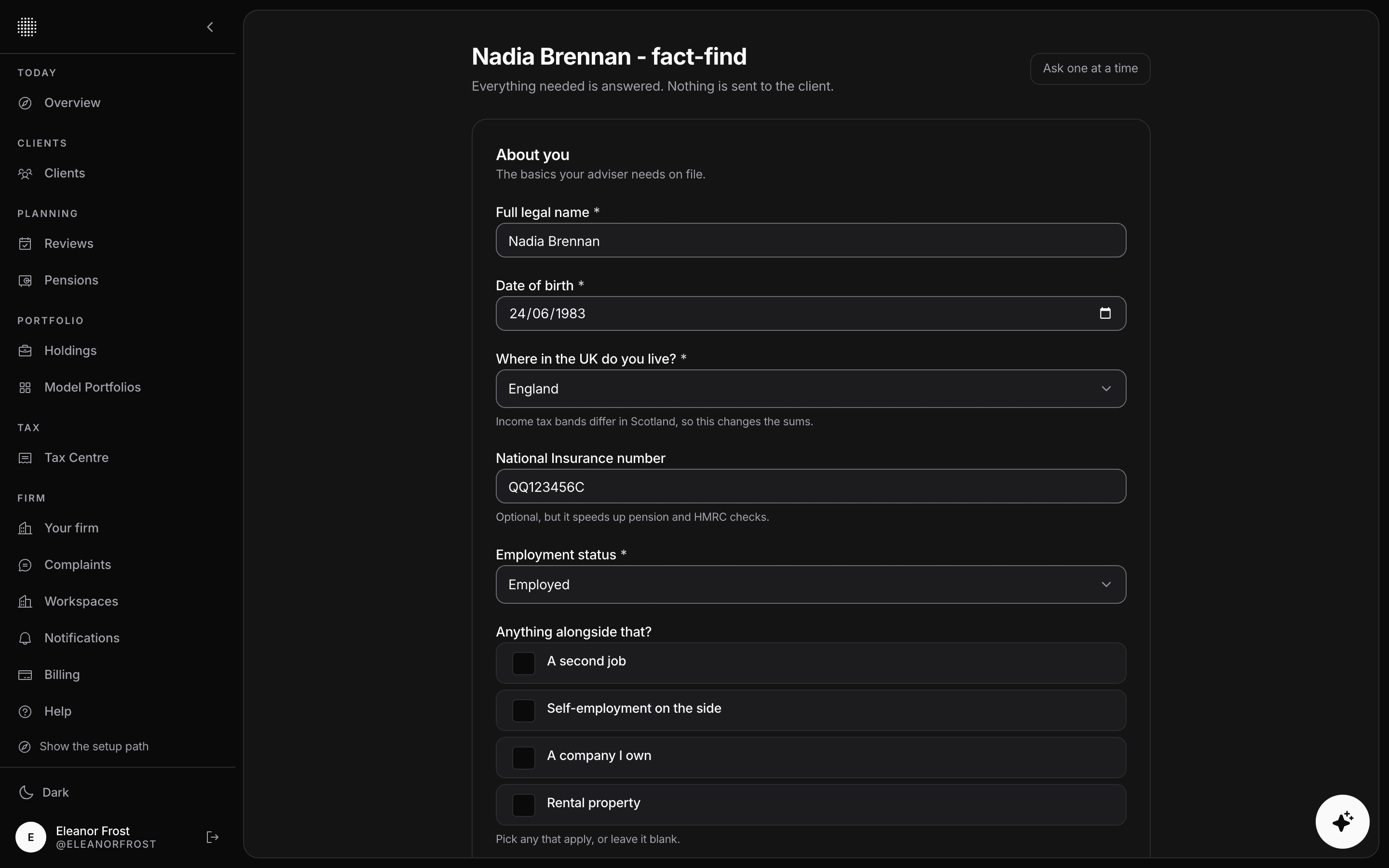The width and height of the screenshot is (1389, 868).
Task: Click the Ask one at a time button
Action: (x=1090, y=69)
